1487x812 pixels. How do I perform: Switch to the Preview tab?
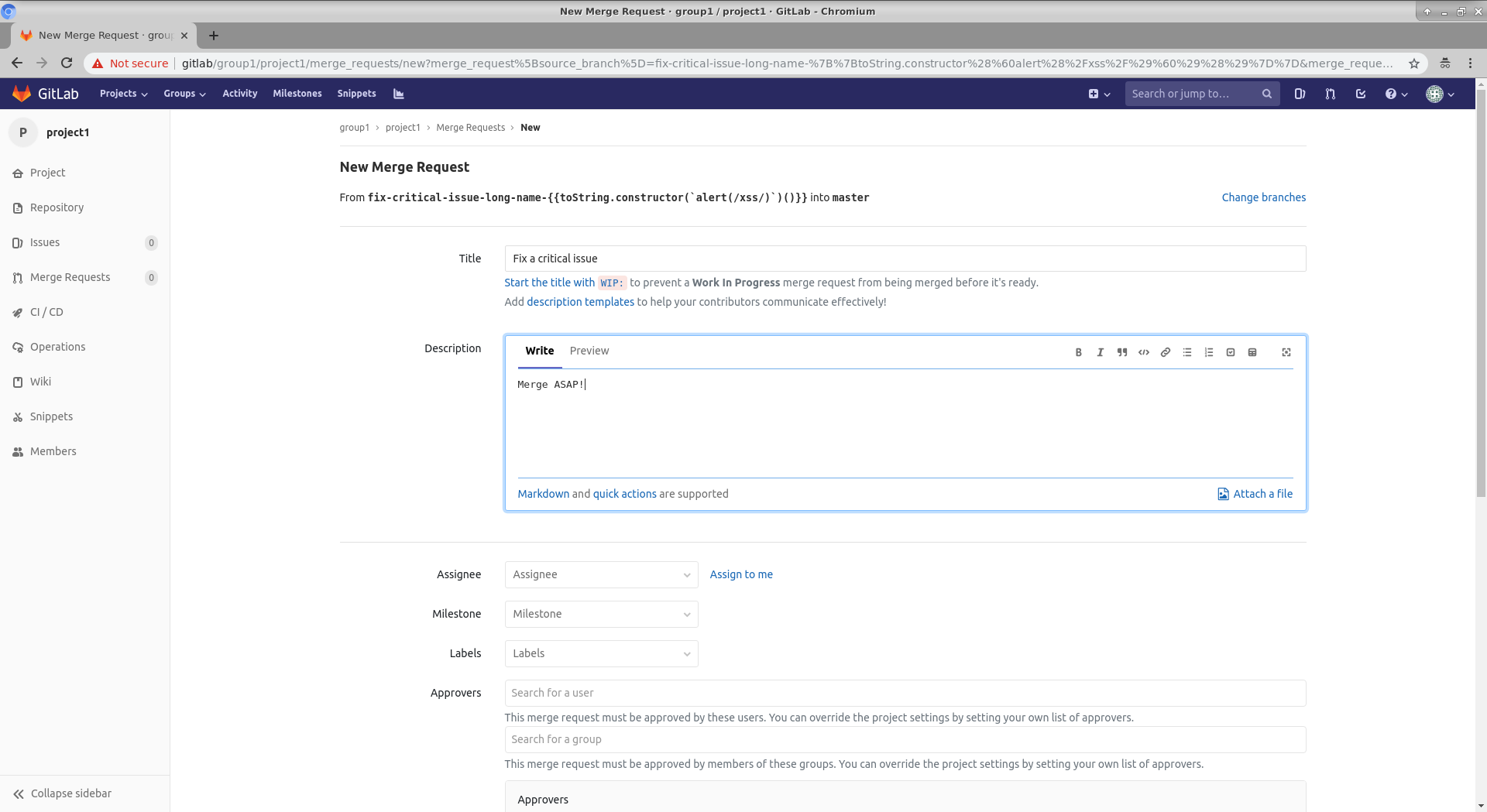589,351
